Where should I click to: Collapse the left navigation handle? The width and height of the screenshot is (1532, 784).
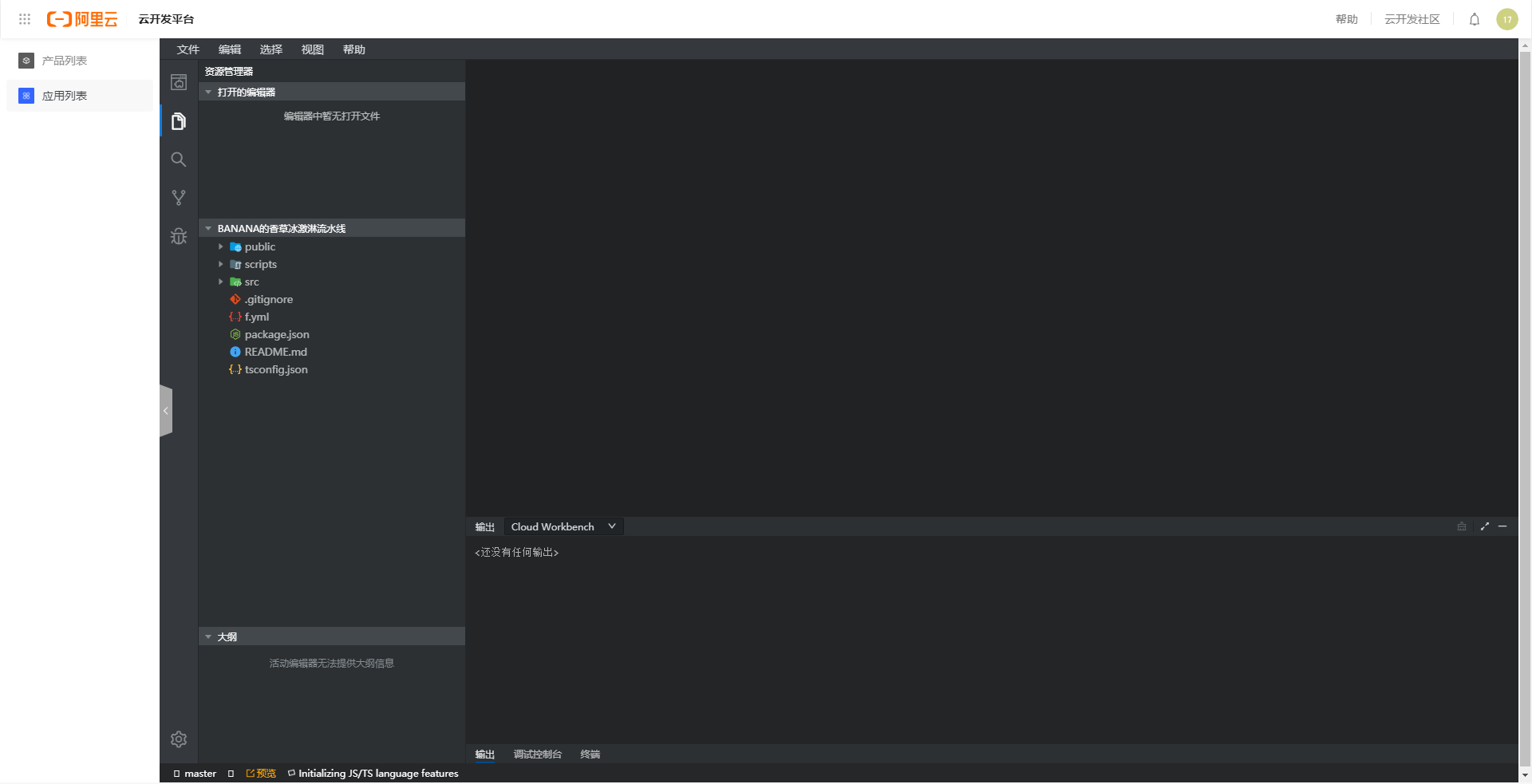pyautogui.click(x=166, y=411)
